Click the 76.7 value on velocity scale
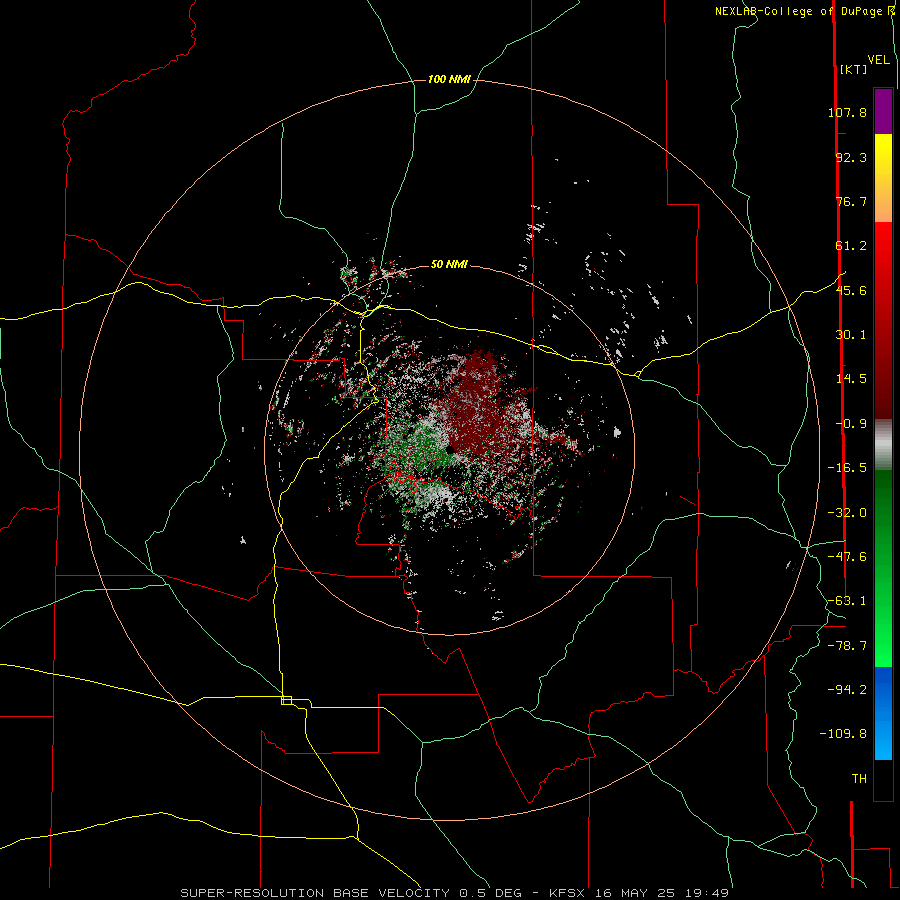The width and height of the screenshot is (900, 900). click(x=851, y=201)
